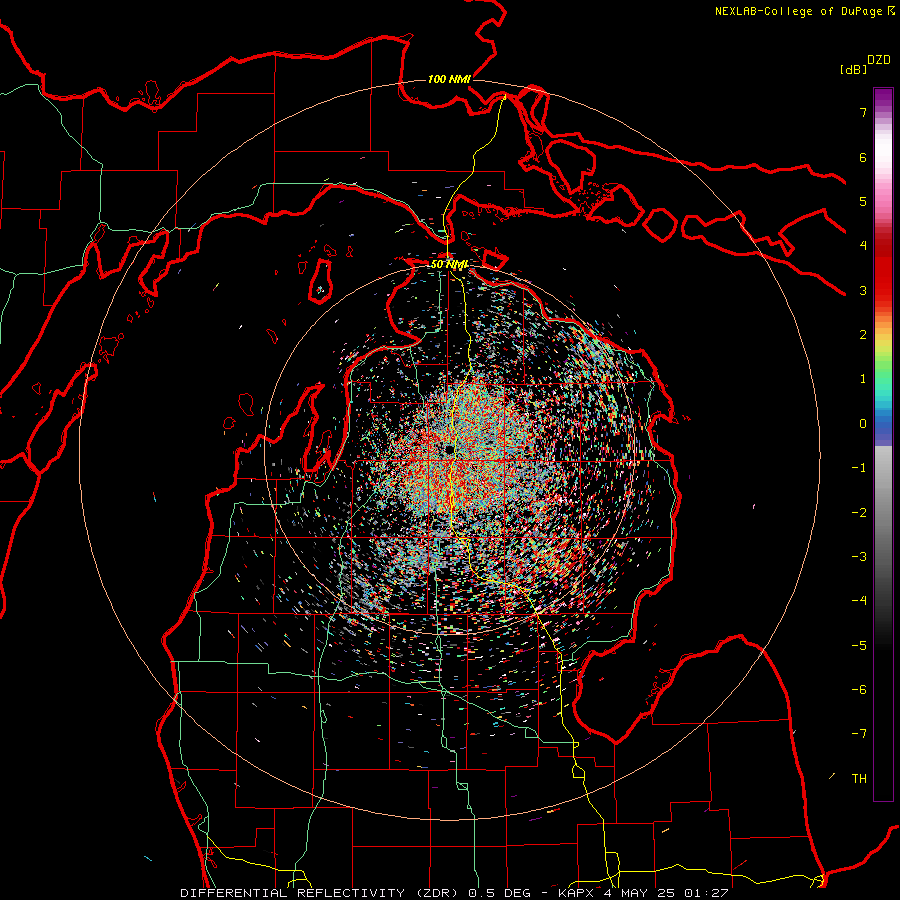900x900 pixels.
Task: Click the [dB] unit label
Action: click(x=853, y=69)
